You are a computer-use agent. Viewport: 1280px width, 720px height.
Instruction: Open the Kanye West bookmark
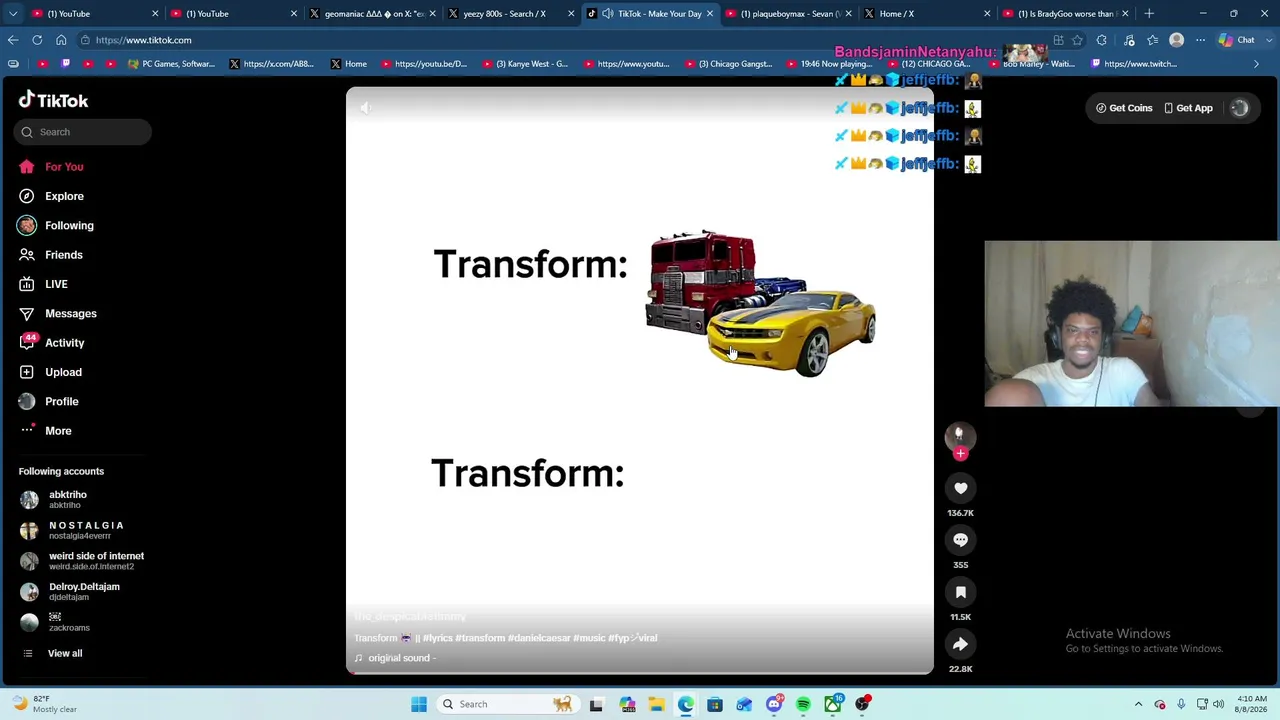click(524, 64)
